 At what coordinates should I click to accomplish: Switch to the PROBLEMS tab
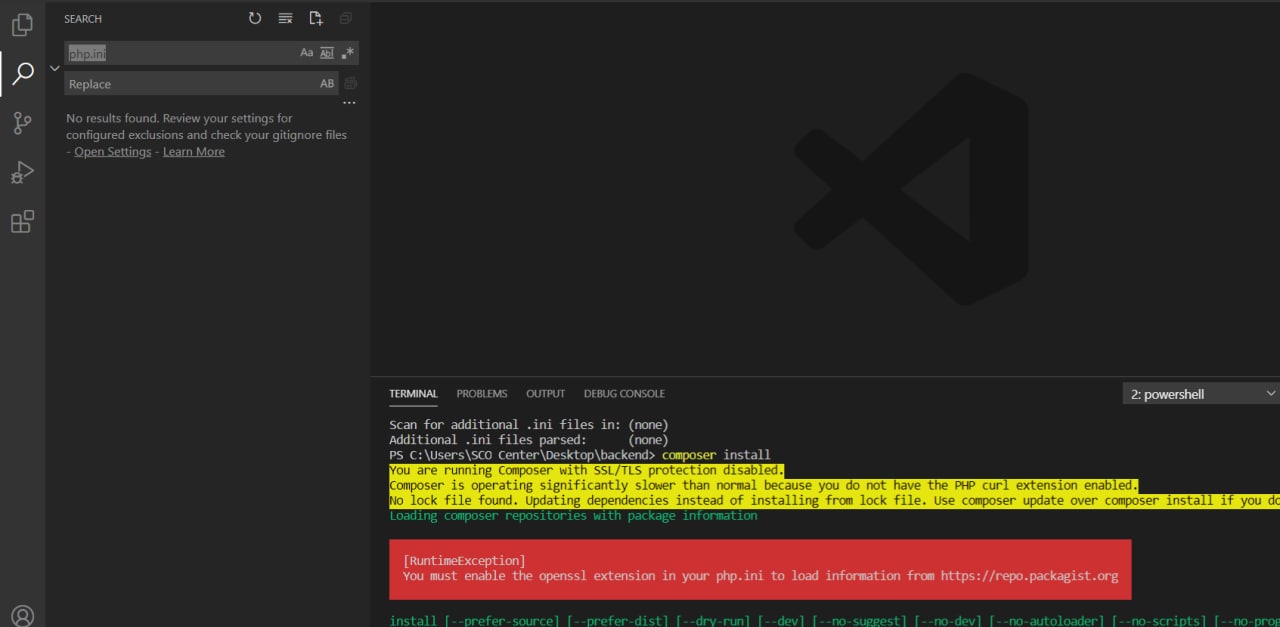482,393
